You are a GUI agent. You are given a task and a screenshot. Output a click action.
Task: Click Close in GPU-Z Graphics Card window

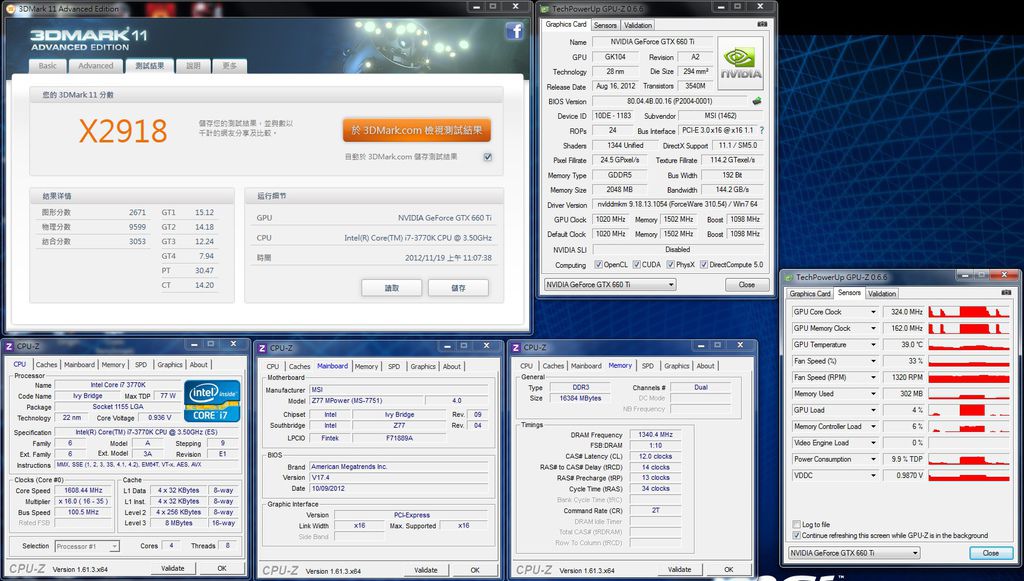746,285
